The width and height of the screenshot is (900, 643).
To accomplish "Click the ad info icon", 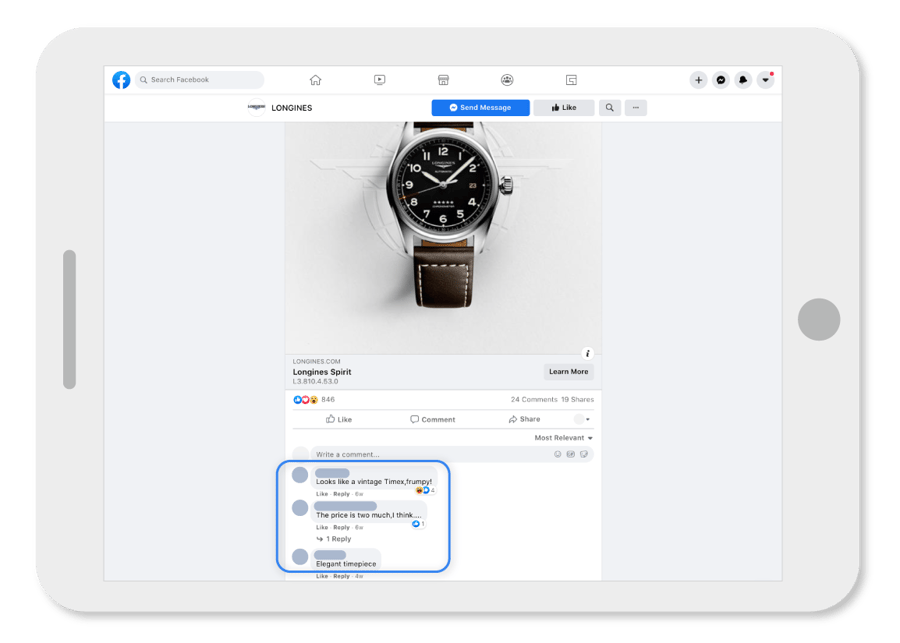I will (x=587, y=353).
